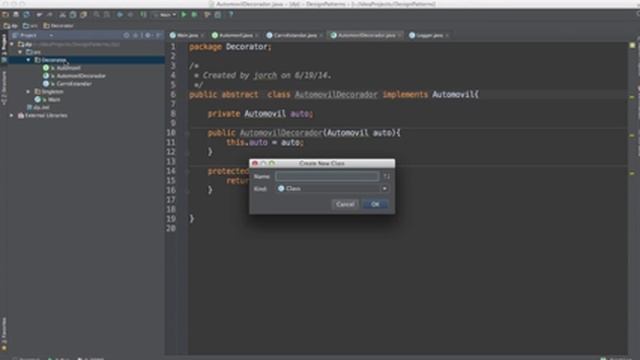Screen dimensions: 640x360
Task: Open Project Structure from the toolbar
Action: 207,15
